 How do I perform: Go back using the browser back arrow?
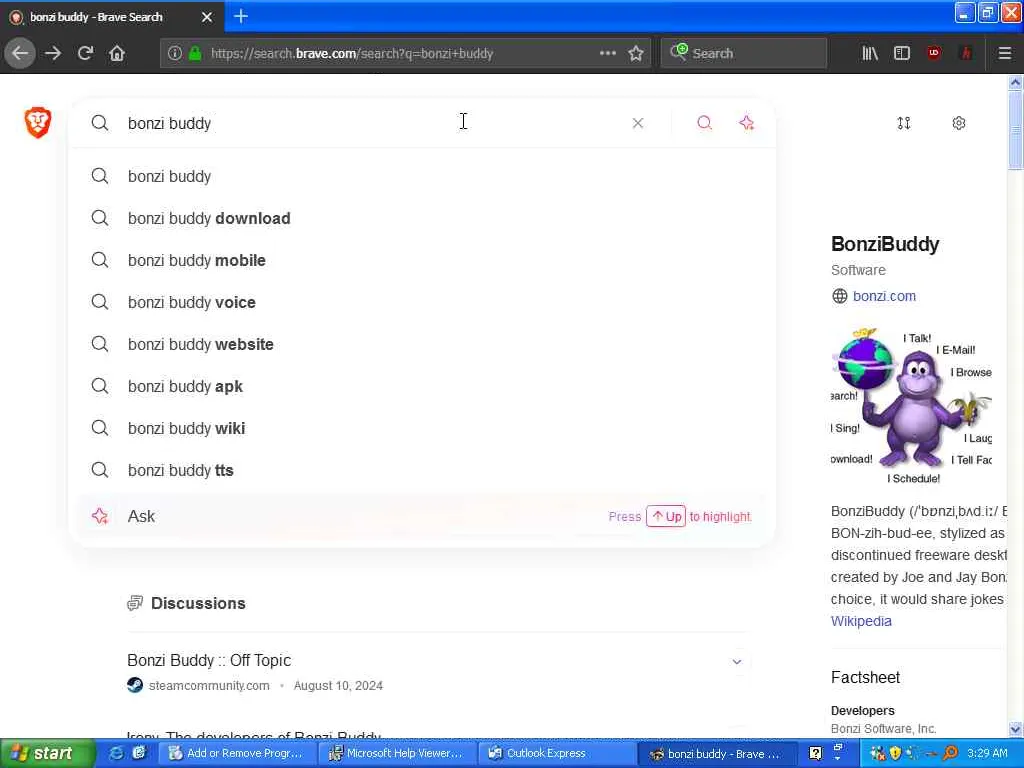click(20, 53)
